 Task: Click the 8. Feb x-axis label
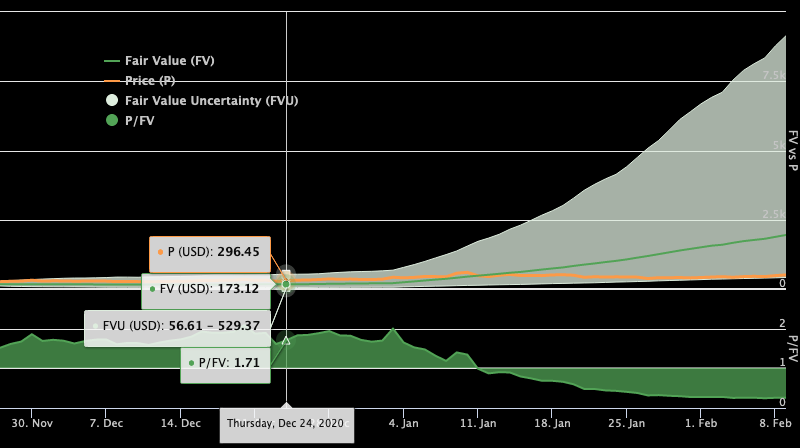[776, 423]
